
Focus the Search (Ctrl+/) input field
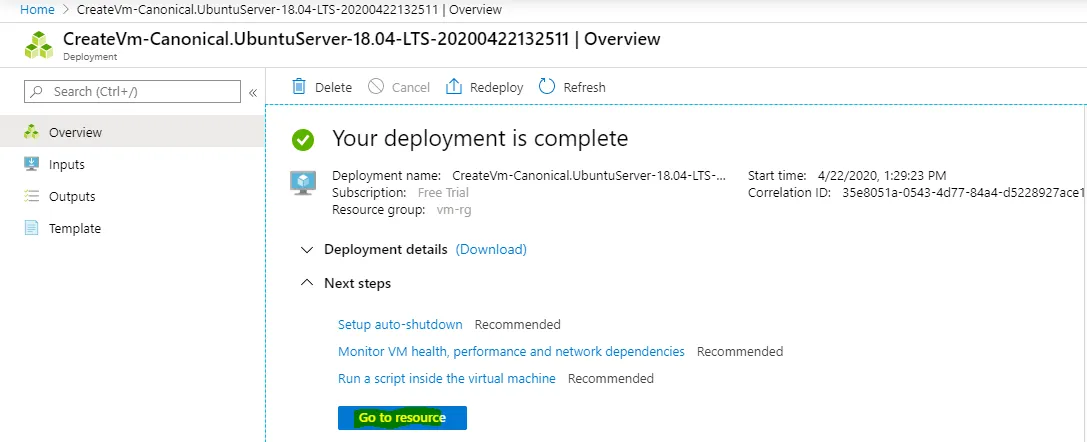tap(132, 91)
